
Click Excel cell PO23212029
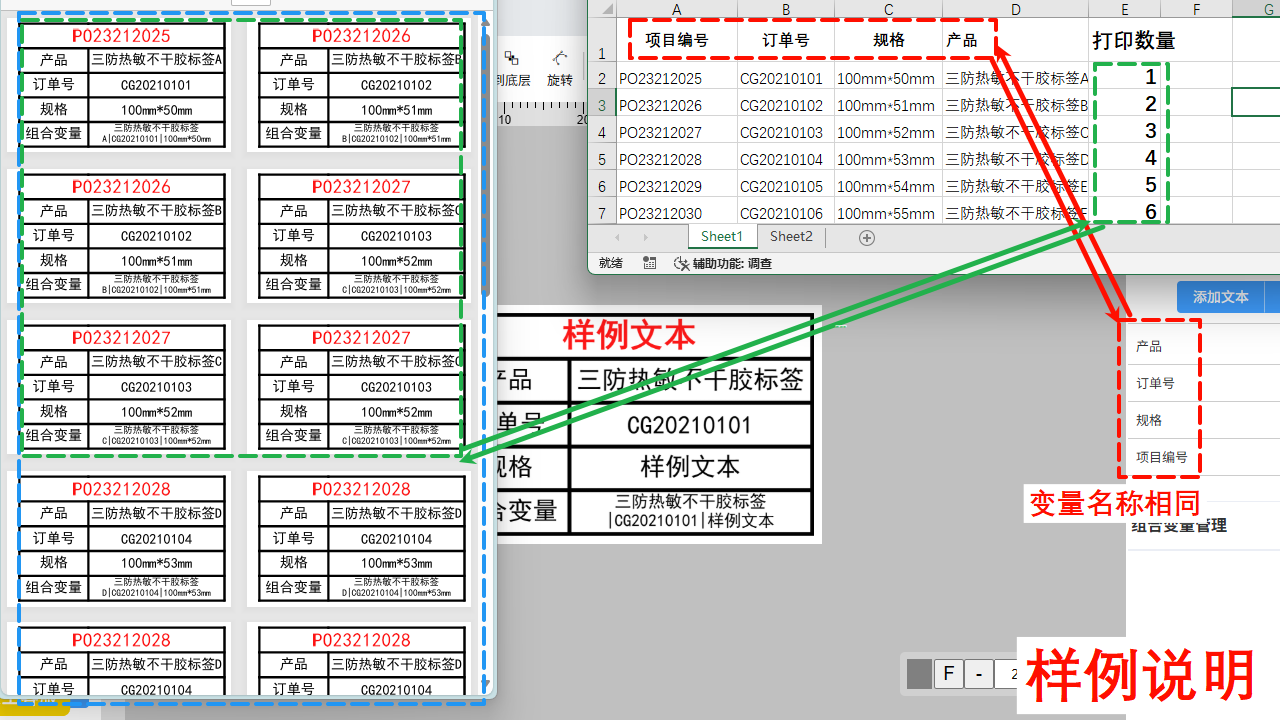[677, 186]
